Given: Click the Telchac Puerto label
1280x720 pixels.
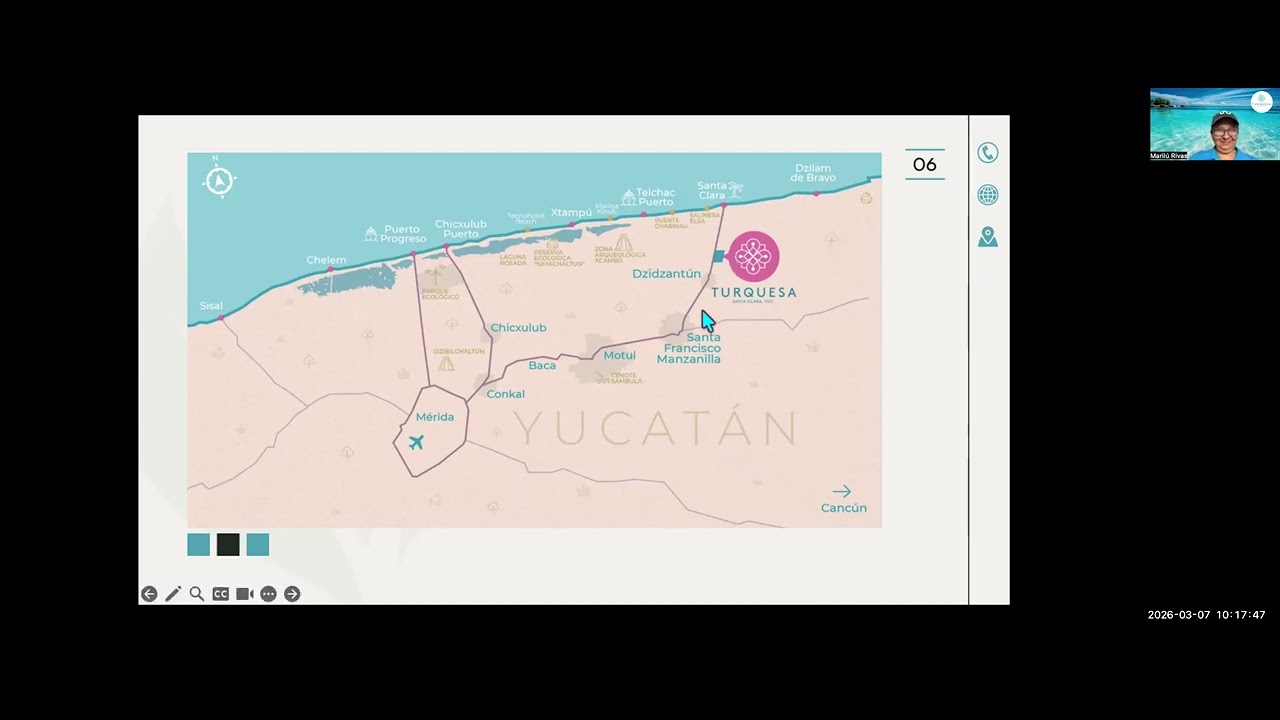Looking at the screenshot, I should click(x=656, y=197).
